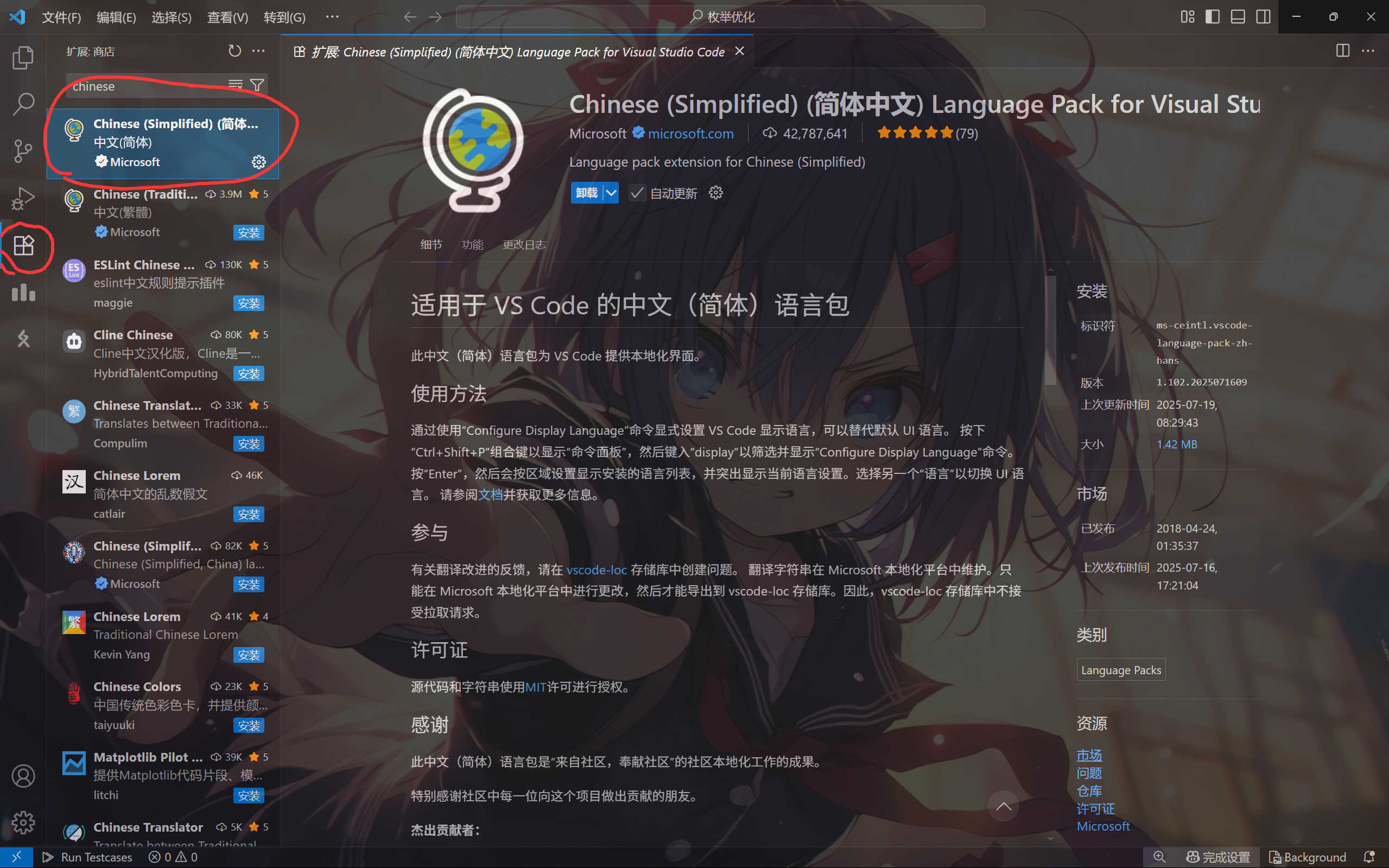The image size is (1389, 868).
Task: Open the Source Control view
Action: pyautogui.click(x=23, y=151)
